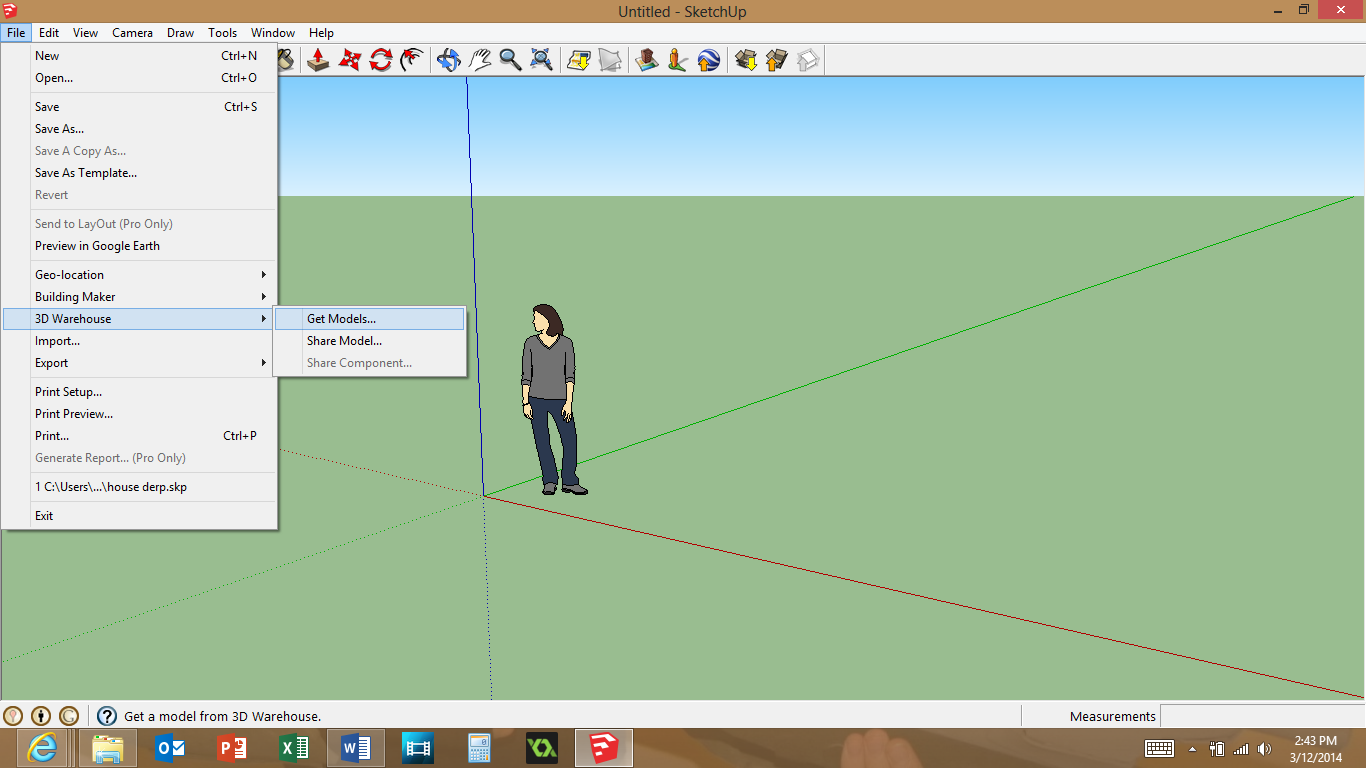
Task: Choose Print Preview...
Action: [139, 414]
